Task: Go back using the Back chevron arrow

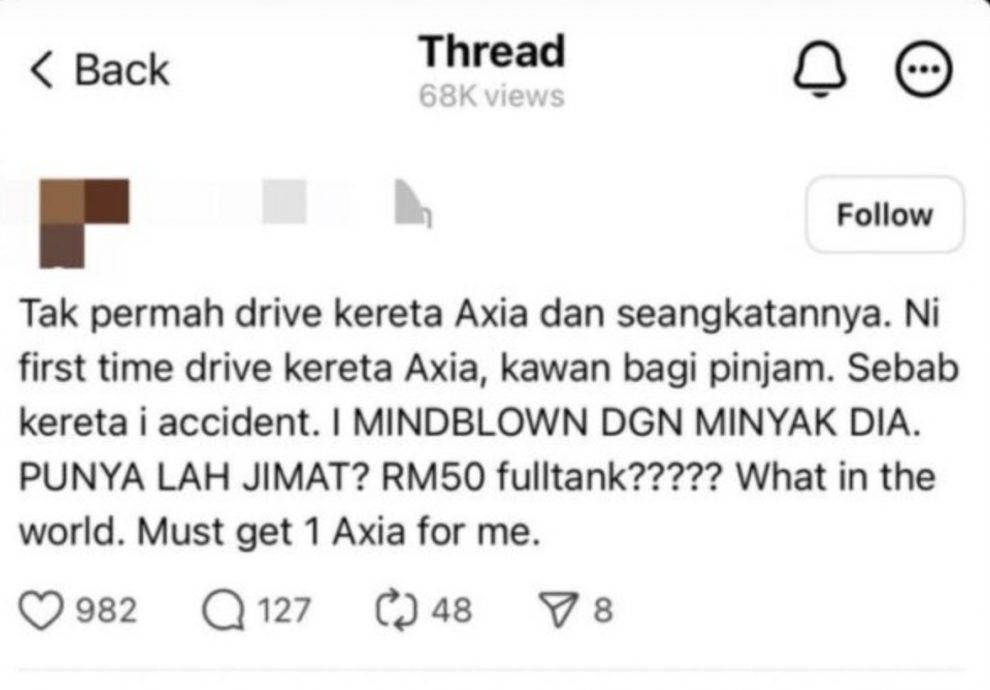Action: coord(42,69)
